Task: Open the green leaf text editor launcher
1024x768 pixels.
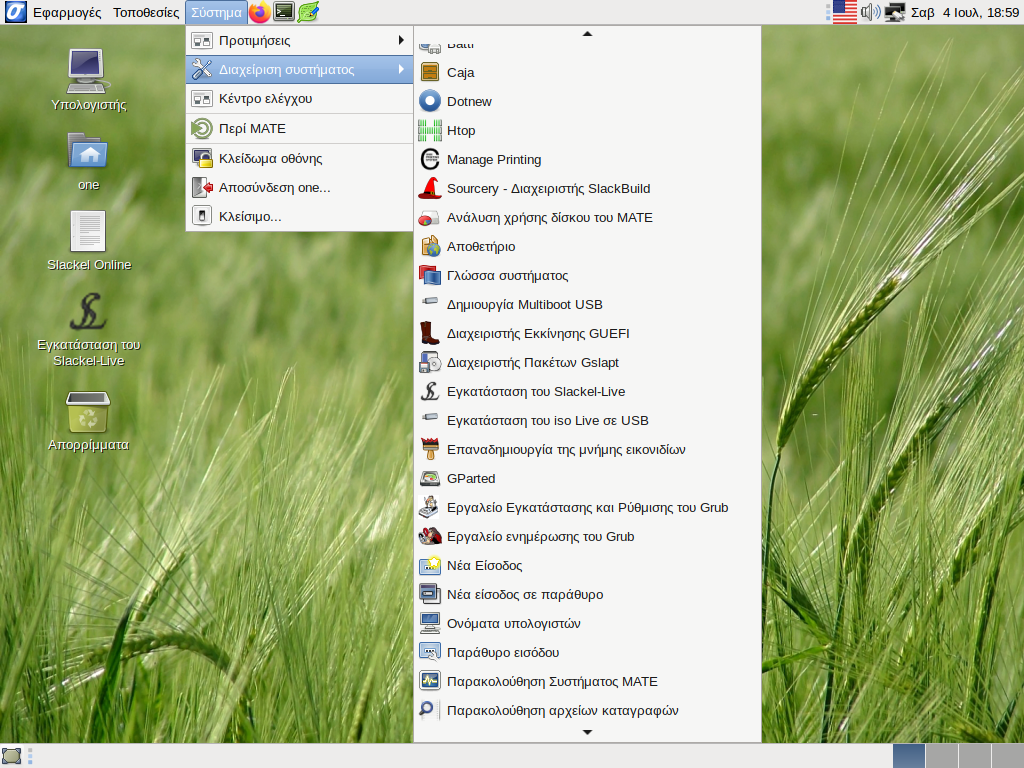Action: [308, 12]
